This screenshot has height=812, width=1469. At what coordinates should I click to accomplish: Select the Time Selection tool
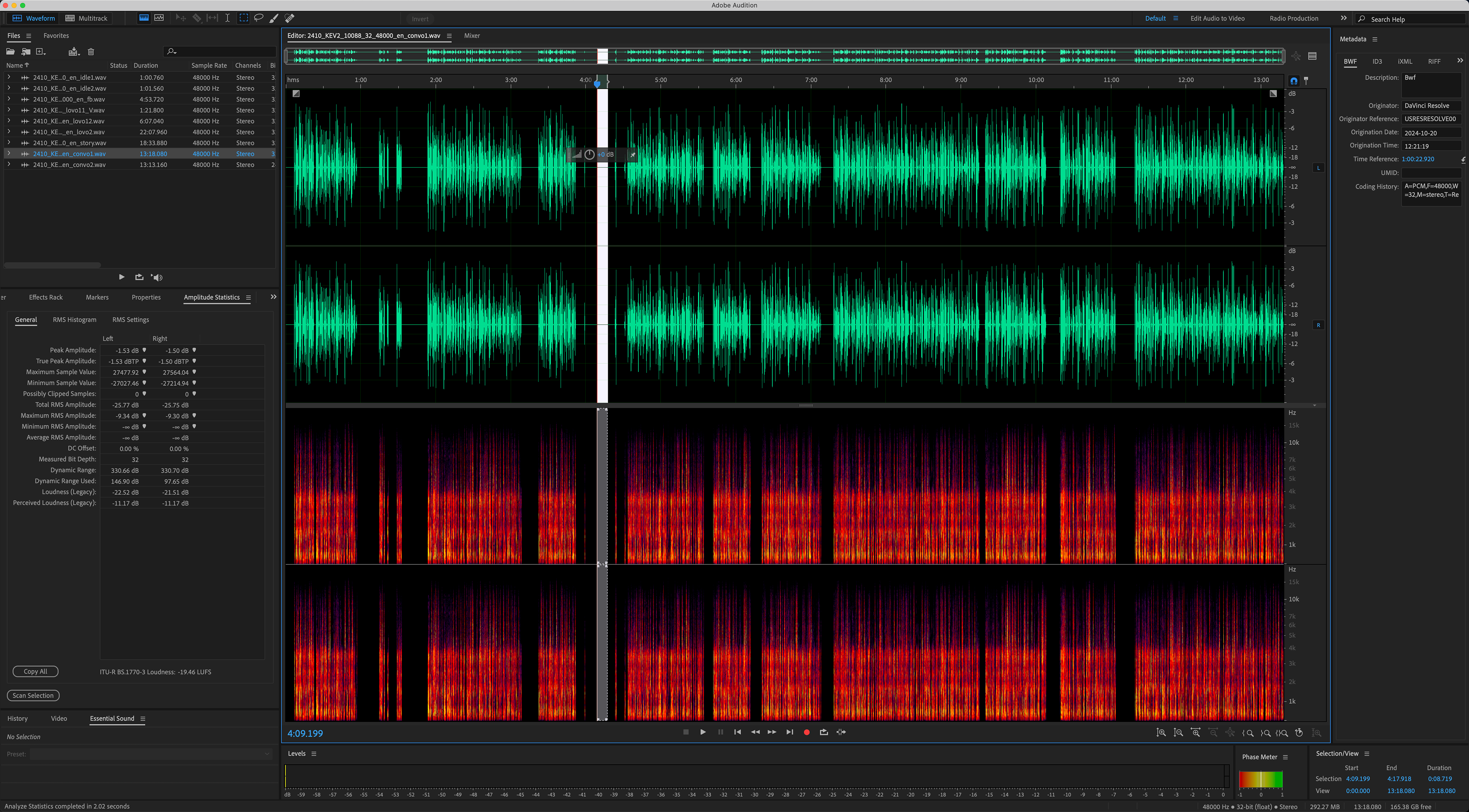coord(227,18)
